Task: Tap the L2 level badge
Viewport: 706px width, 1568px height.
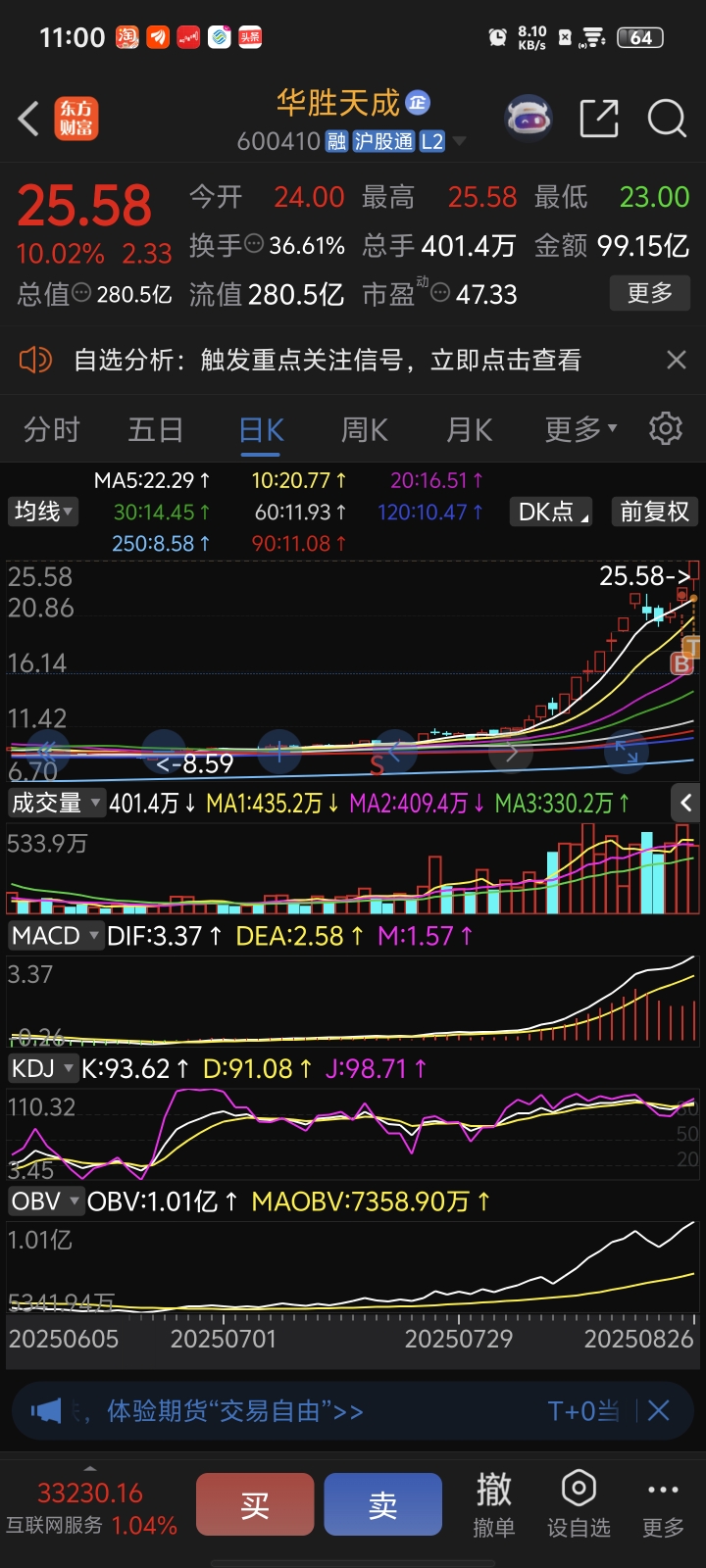Action: (432, 141)
